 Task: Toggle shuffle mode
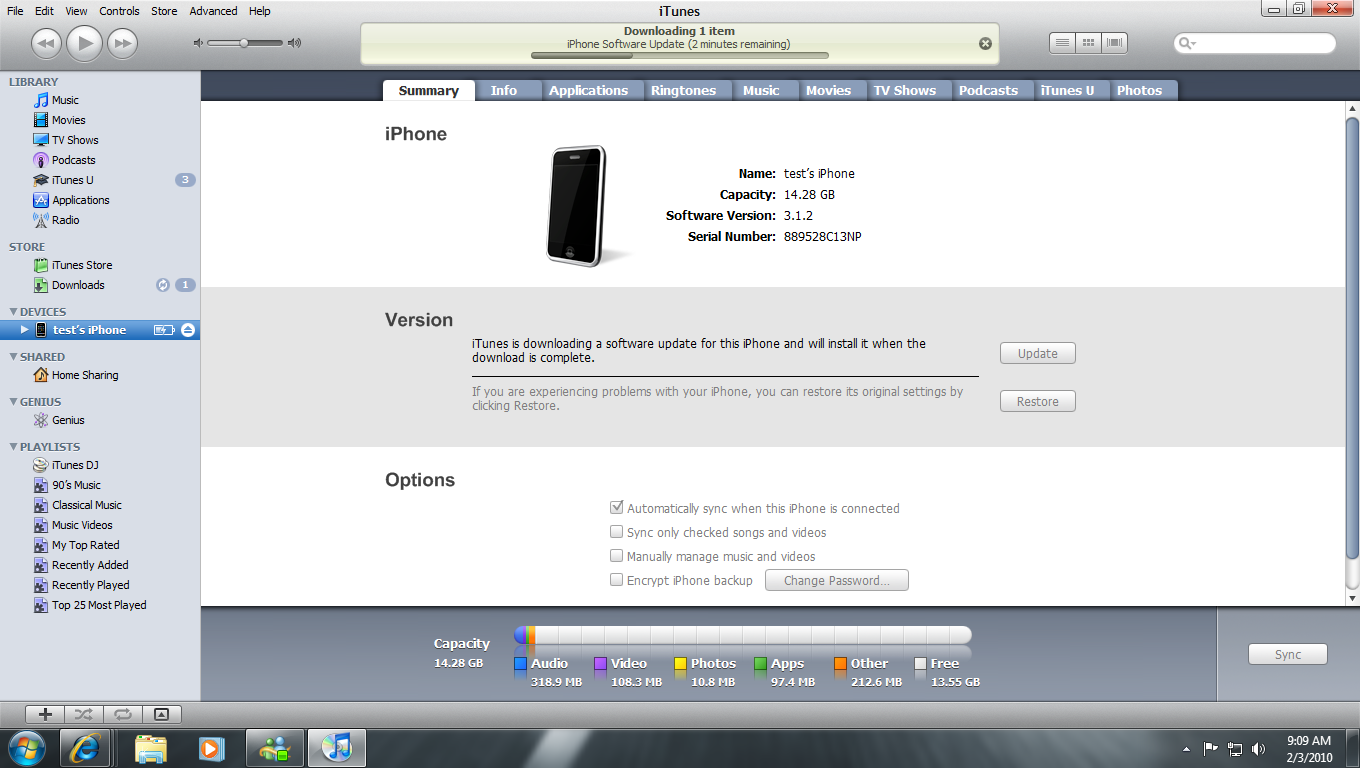pyautogui.click(x=83, y=714)
